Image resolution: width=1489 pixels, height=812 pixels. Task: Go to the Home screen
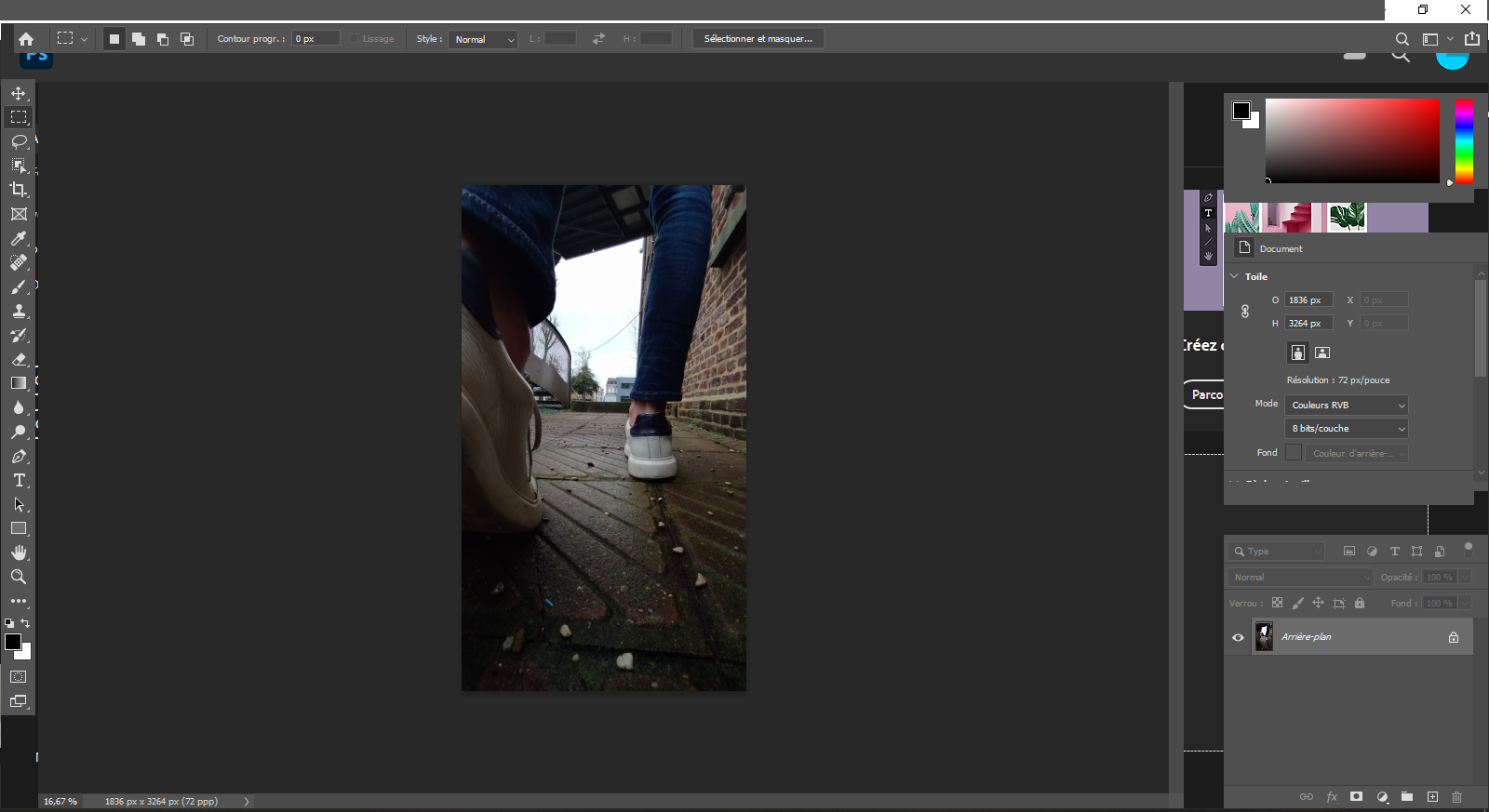(26, 39)
